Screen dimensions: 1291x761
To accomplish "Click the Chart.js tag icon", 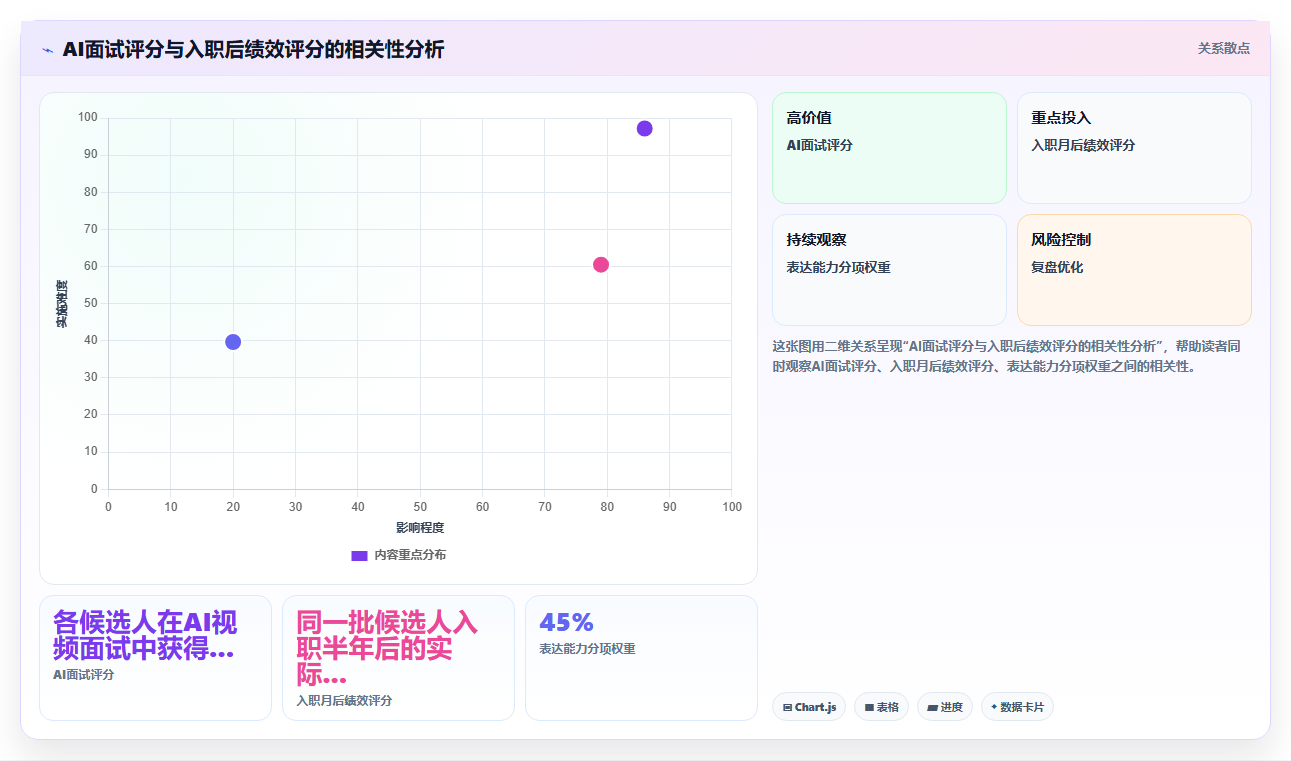I will [x=788, y=708].
